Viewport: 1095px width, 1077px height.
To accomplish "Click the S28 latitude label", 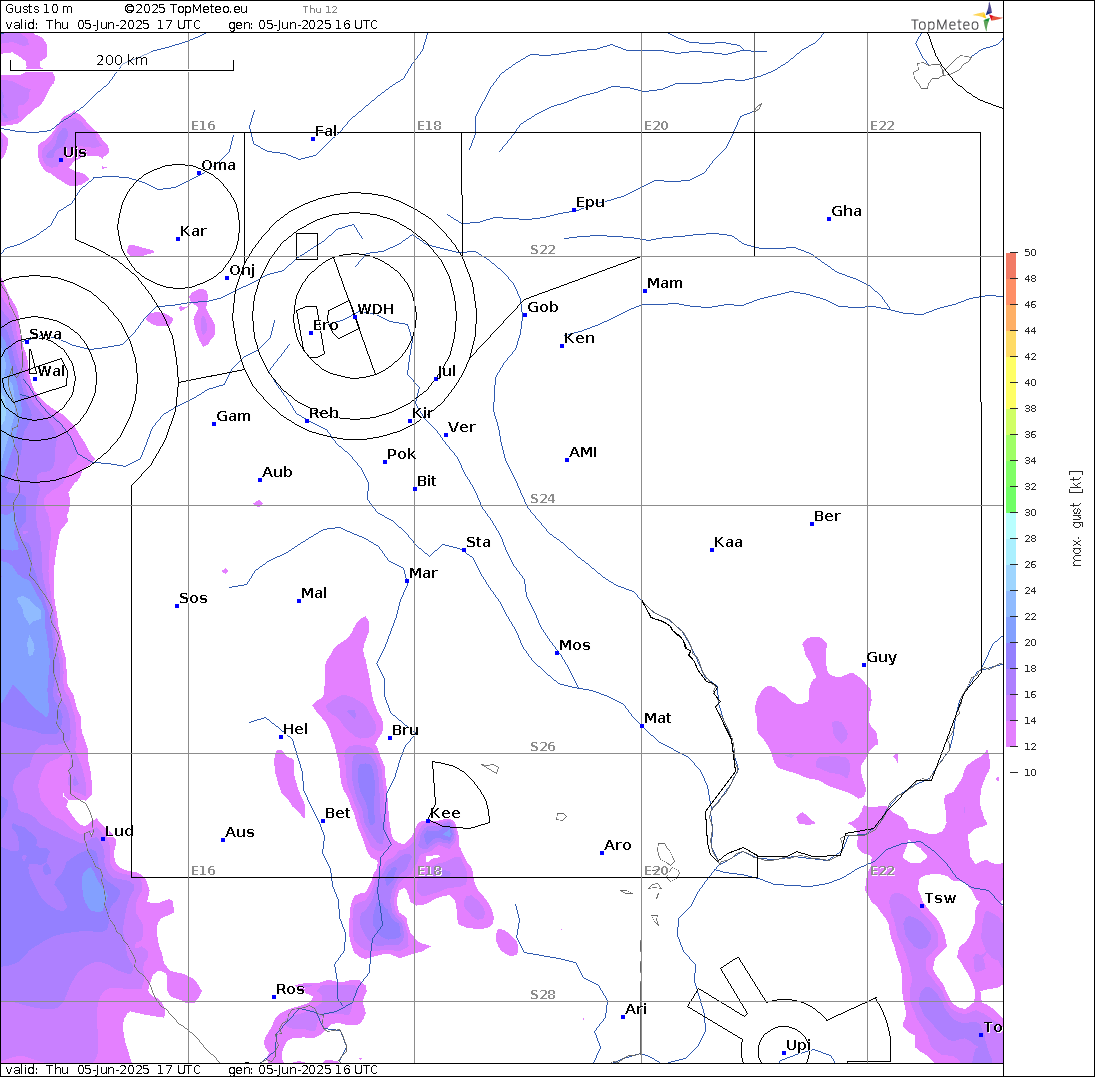I will pos(543,995).
